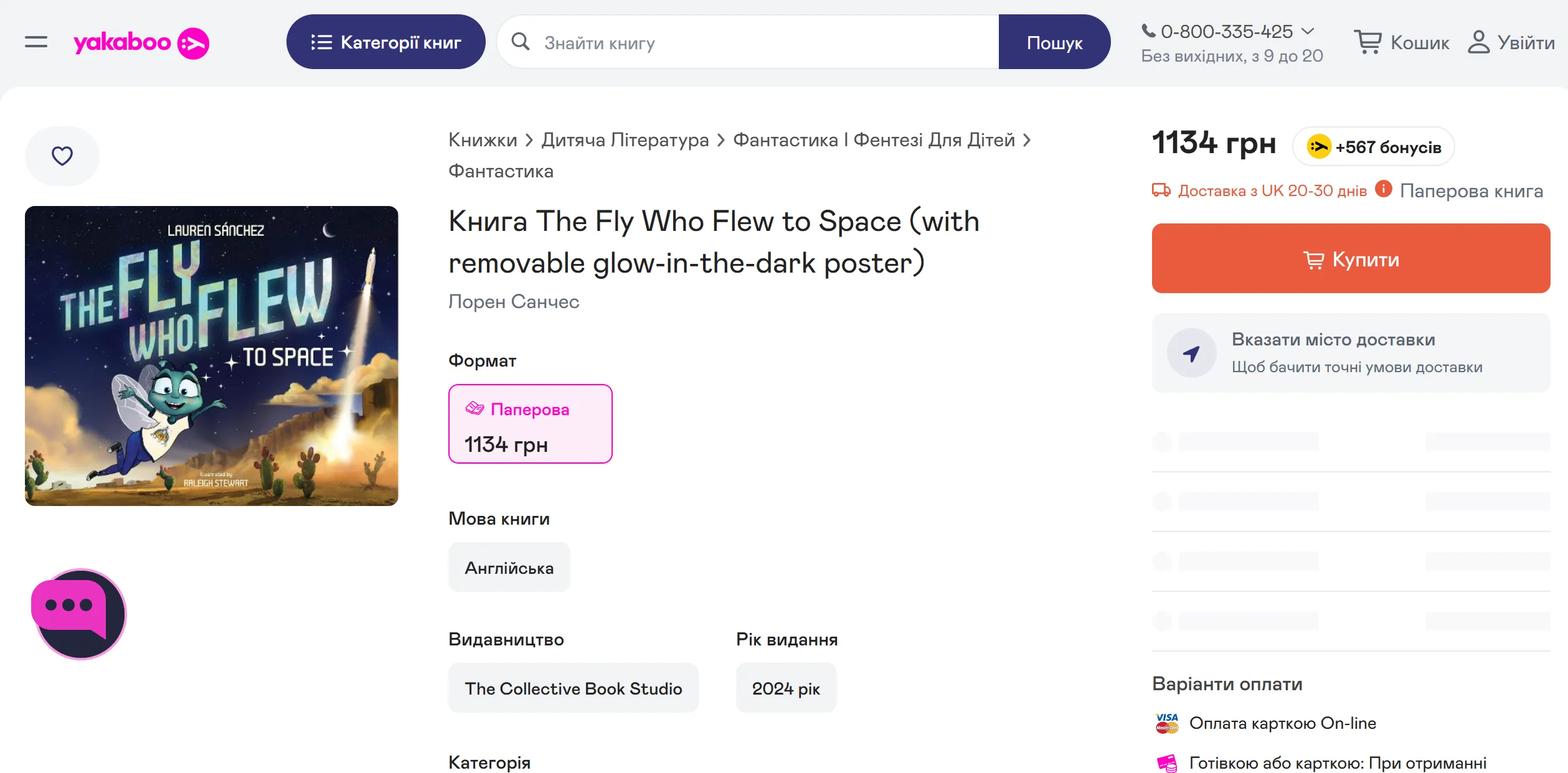The image size is (1568, 773).
Task: Click the Знайти книгу search field
Action: [x=766, y=42]
